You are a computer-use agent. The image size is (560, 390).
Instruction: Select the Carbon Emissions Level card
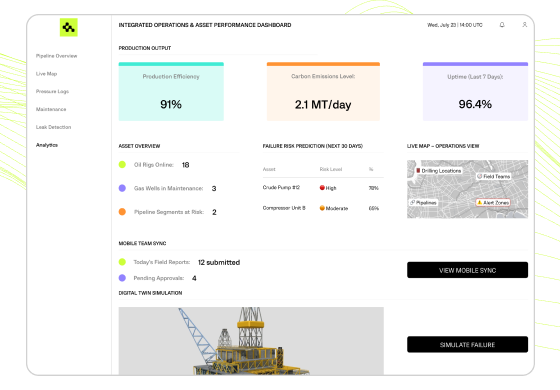click(323, 91)
